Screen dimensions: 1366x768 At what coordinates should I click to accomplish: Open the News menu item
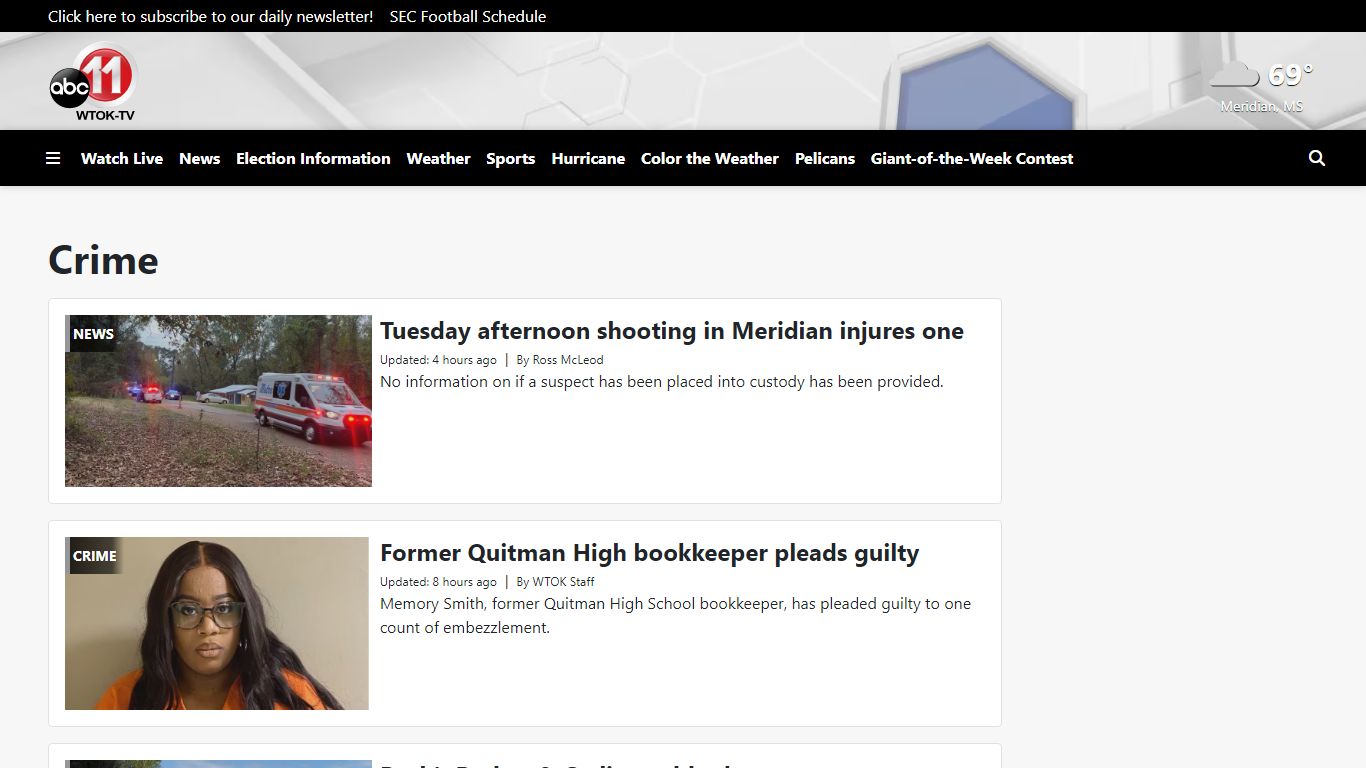[x=200, y=158]
